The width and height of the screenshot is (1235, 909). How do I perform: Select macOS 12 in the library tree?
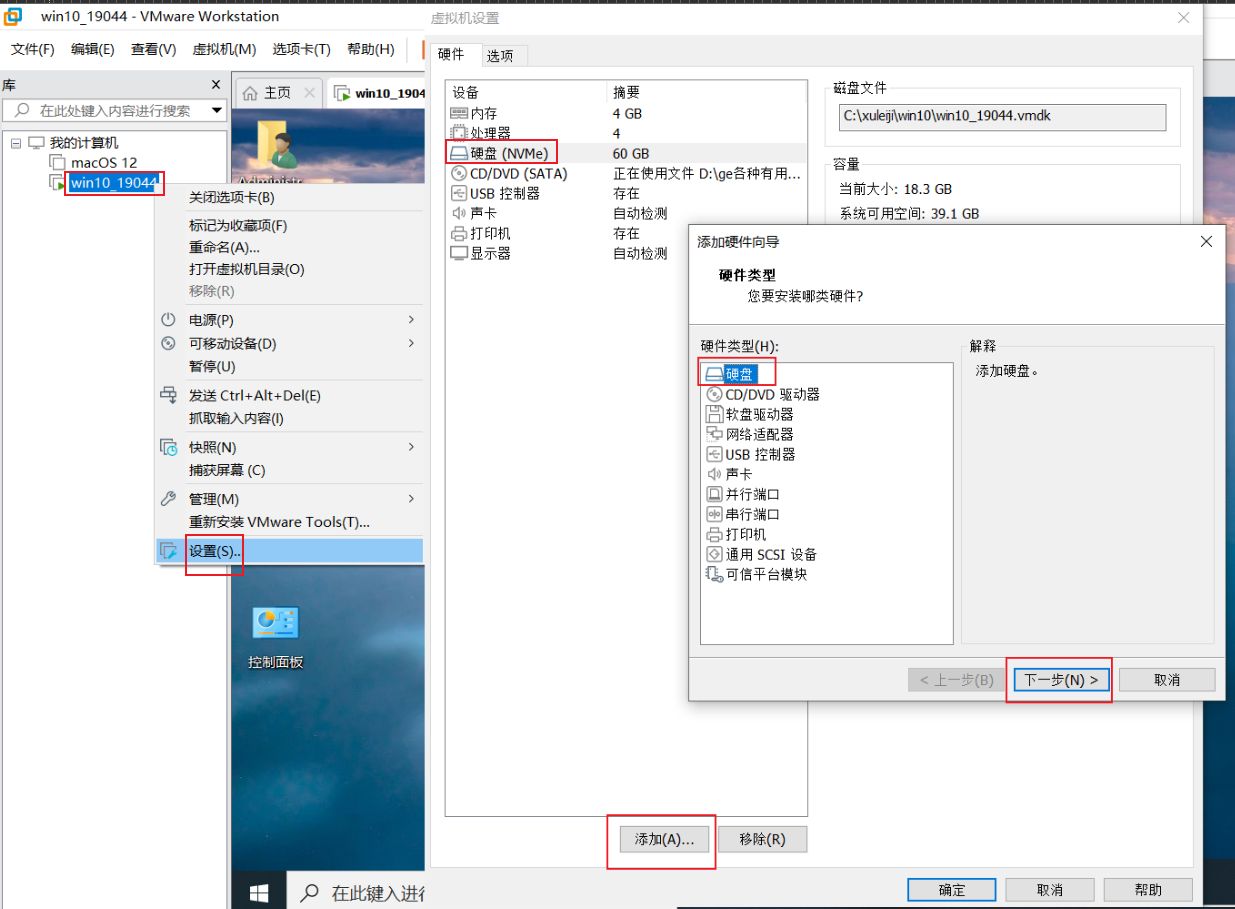tap(103, 162)
